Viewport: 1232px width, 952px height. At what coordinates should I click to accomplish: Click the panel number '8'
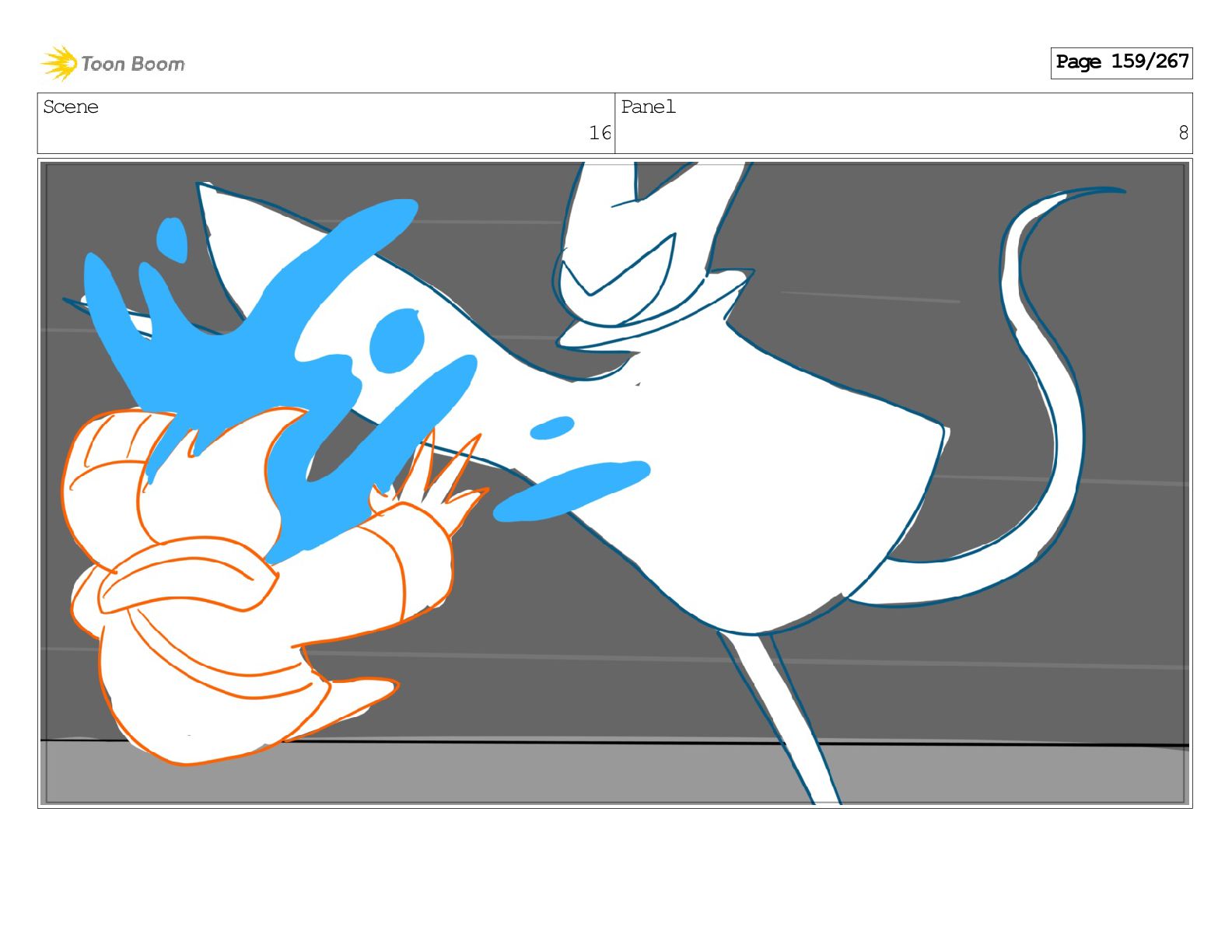coord(1183,133)
